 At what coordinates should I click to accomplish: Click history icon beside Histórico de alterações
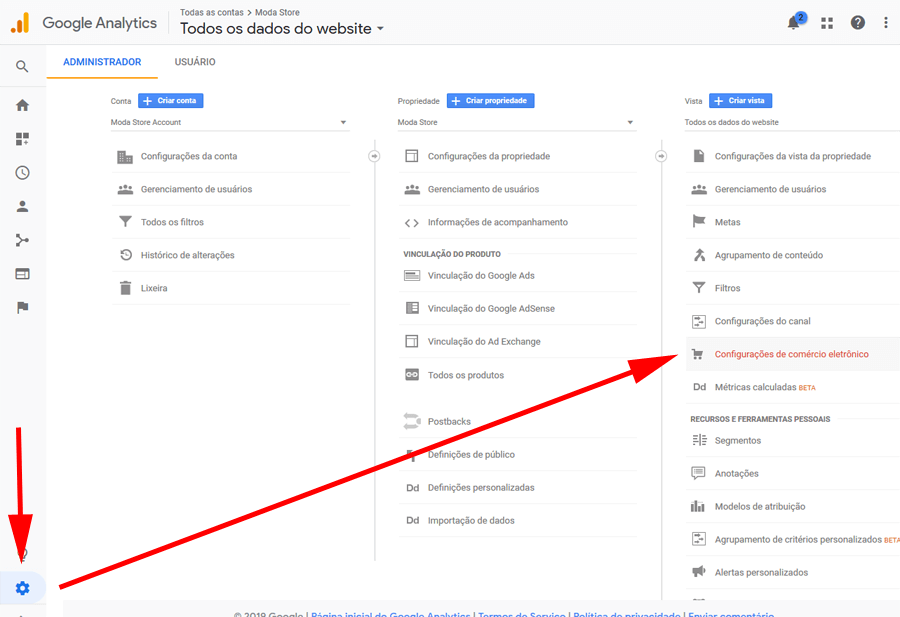[x=126, y=255]
